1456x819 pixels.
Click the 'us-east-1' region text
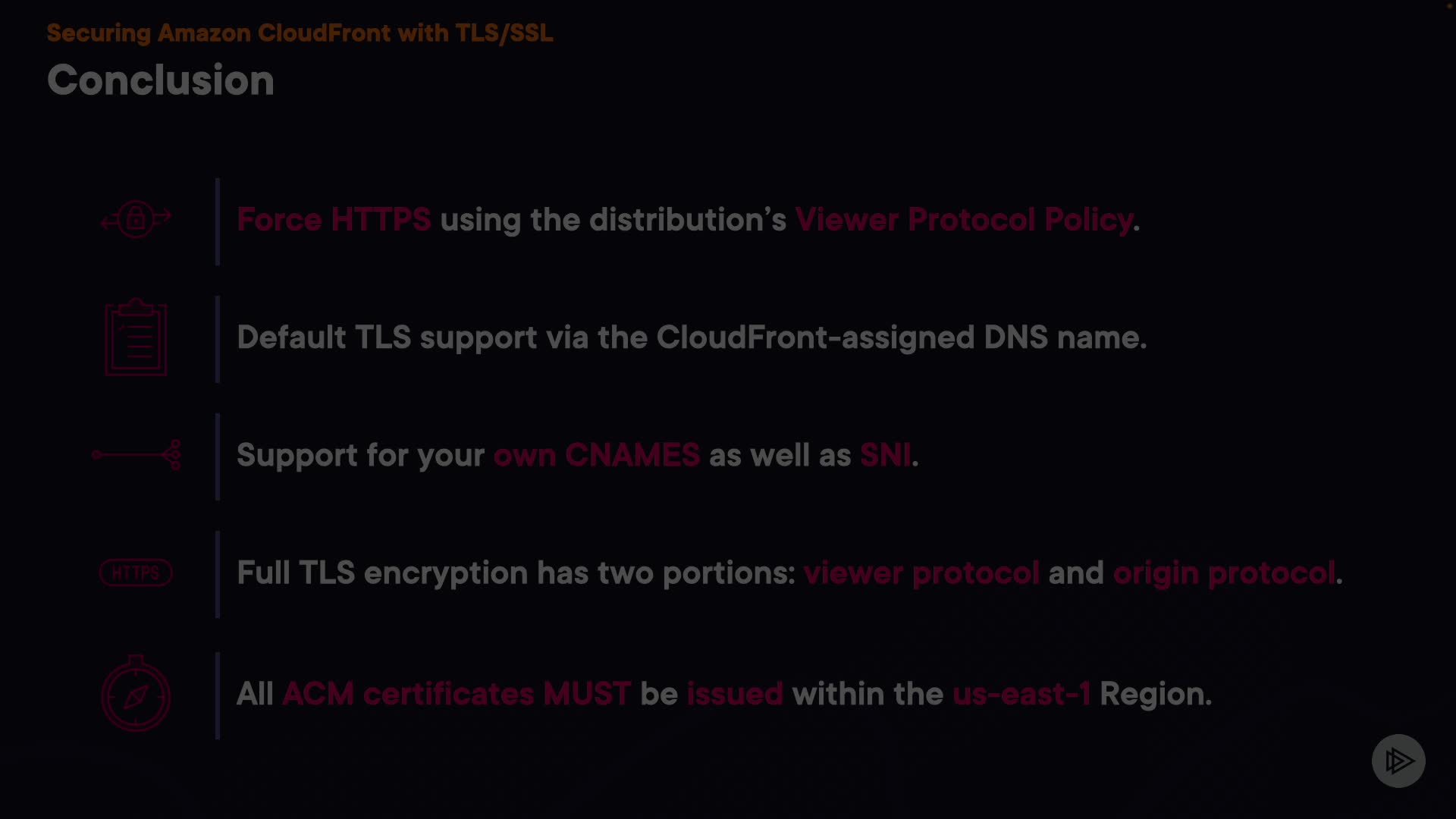1021,694
